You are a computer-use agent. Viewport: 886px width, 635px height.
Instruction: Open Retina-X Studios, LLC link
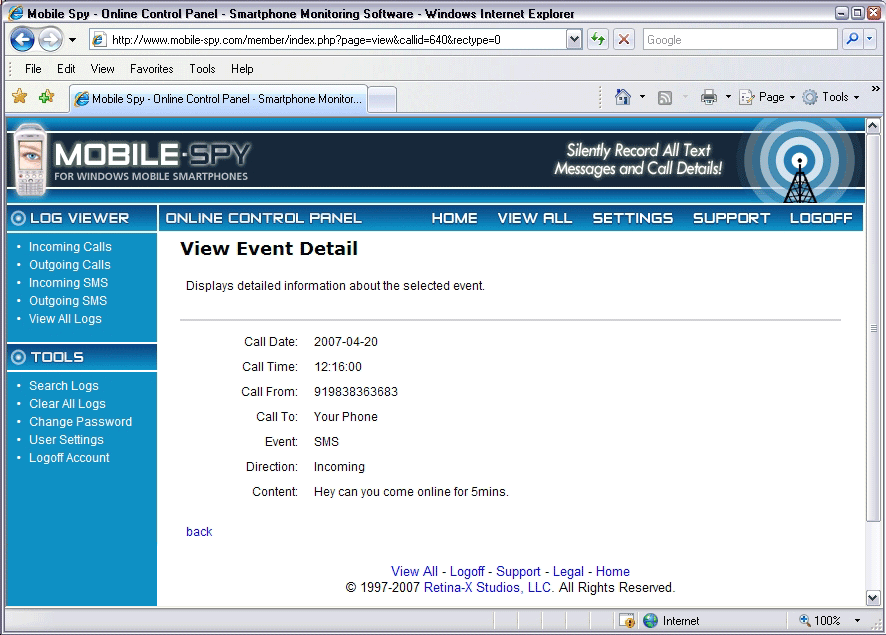pyautogui.click(x=489, y=588)
